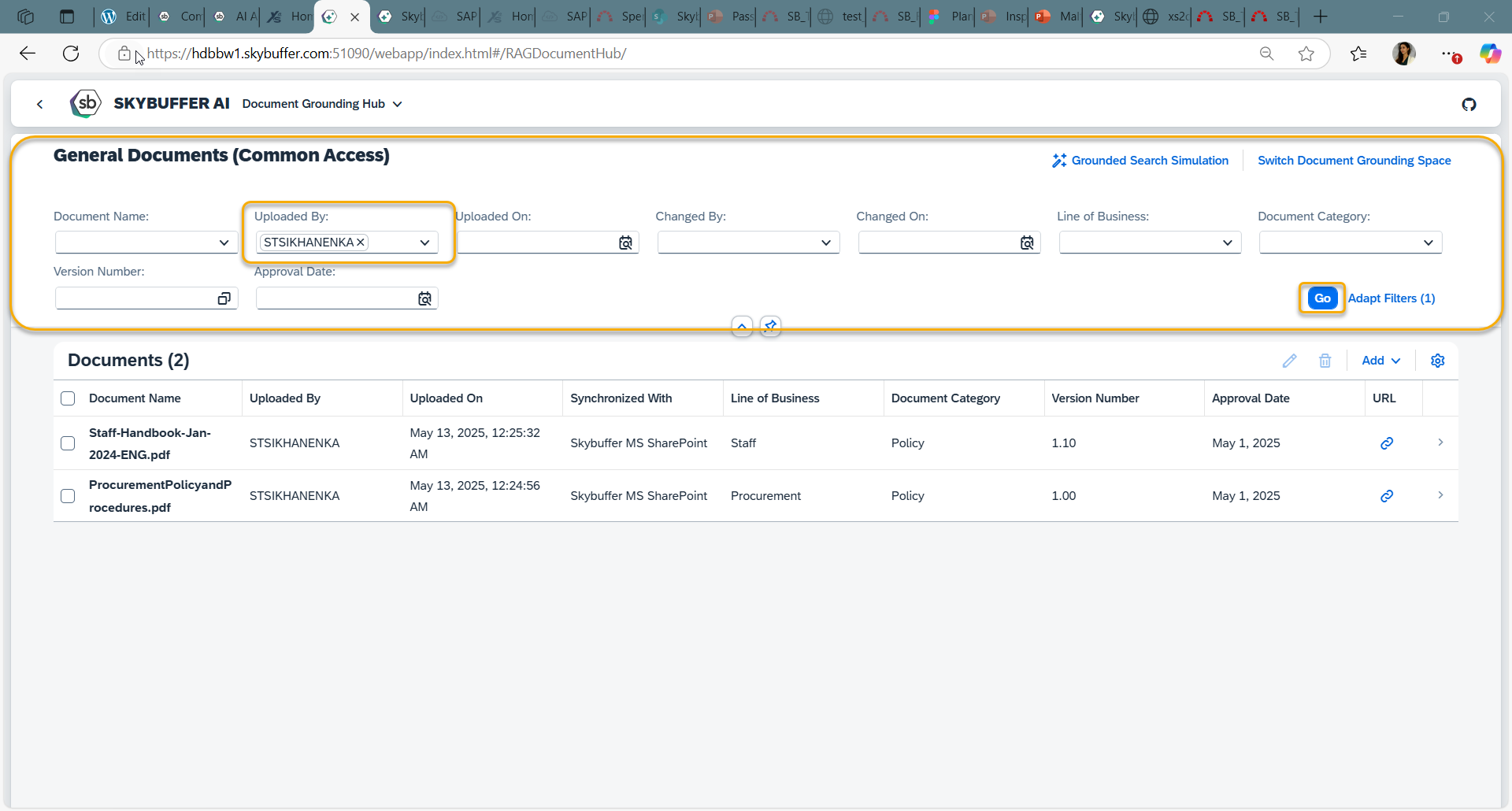Open Uploaded On date picker calendar icon
This screenshot has width=1512, height=811.
[625, 243]
